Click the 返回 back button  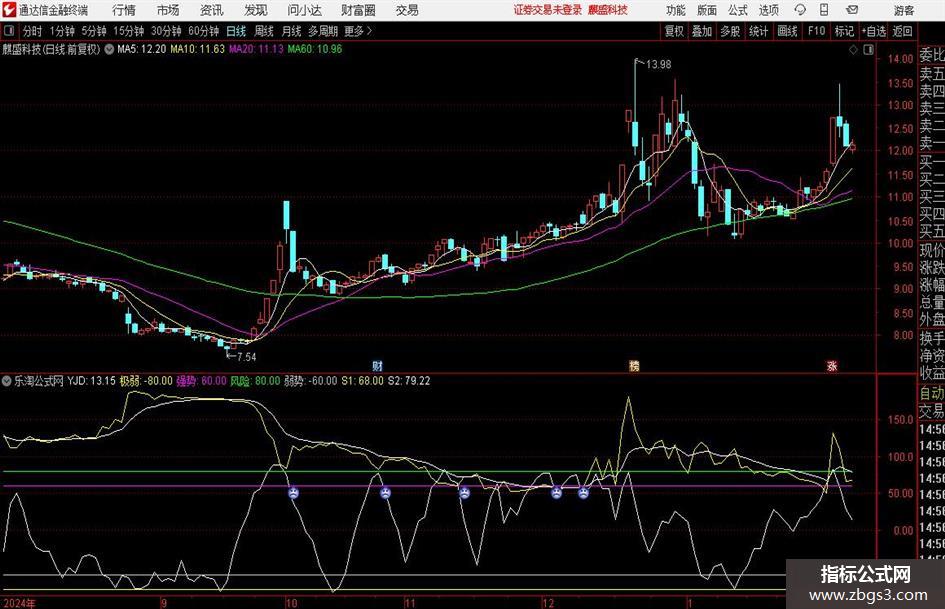902,31
